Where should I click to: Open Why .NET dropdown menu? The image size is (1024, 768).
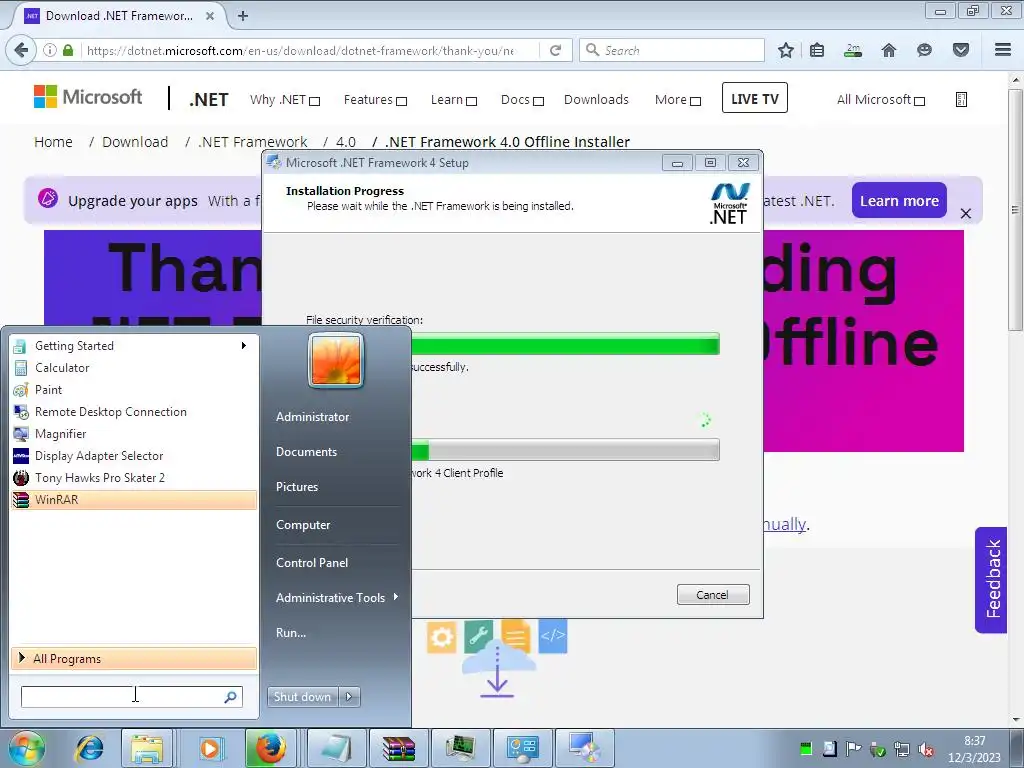coord(285,100)
